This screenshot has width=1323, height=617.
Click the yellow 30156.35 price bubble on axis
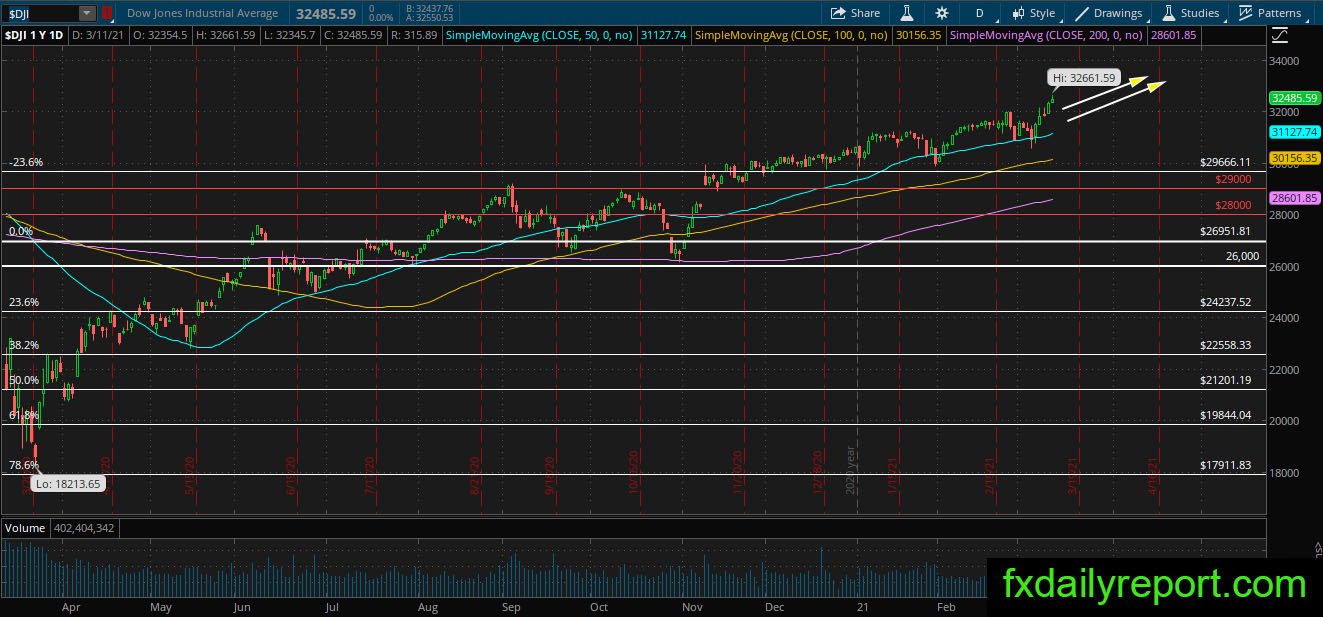(x=1293, y=158)
